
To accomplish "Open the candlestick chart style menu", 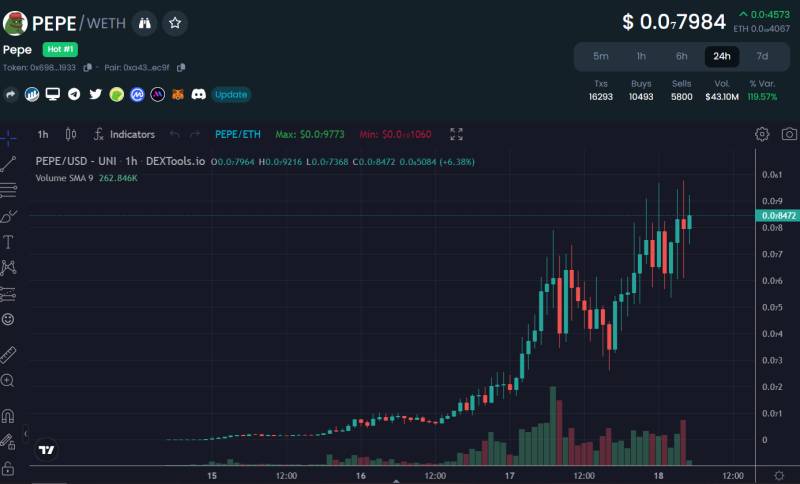I will pyautogui.click(x=71, y=135).
